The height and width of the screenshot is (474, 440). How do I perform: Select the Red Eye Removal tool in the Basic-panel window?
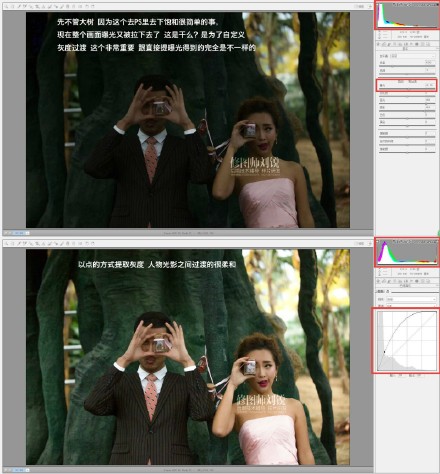coord(56,6)
